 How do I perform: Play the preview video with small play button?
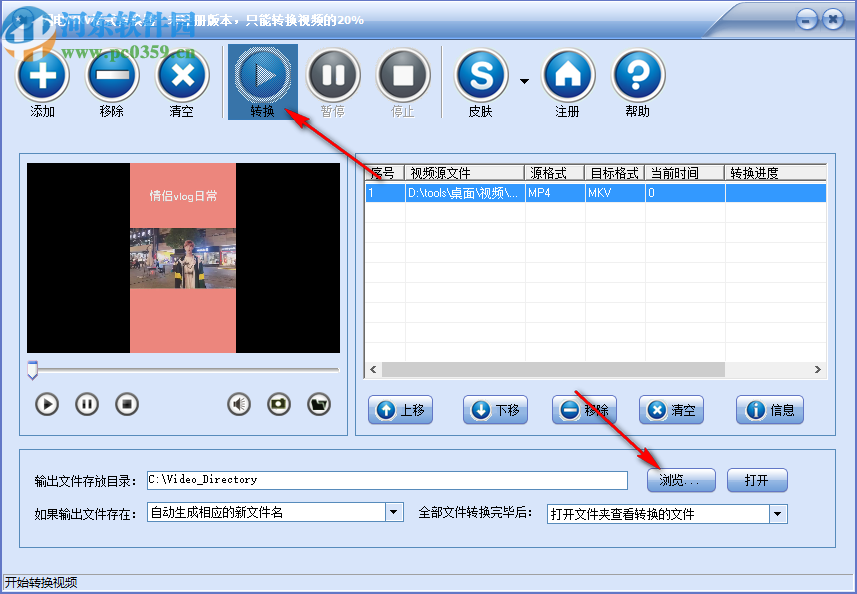(47, 404)
